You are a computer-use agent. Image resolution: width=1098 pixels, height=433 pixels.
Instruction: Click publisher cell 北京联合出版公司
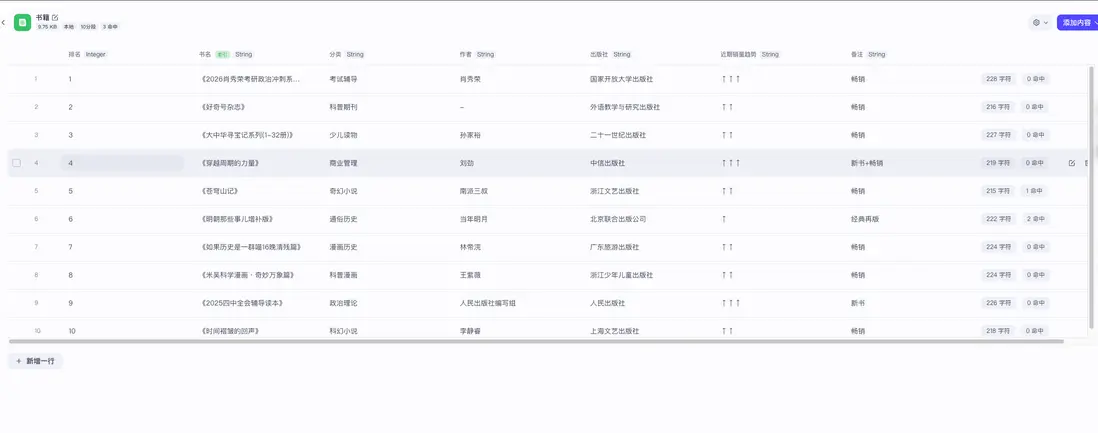pos(618,219)
